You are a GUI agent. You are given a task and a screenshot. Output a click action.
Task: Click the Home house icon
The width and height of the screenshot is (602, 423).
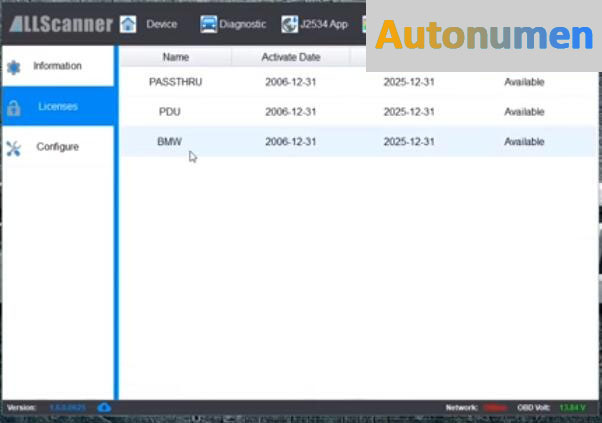(128, 24)
